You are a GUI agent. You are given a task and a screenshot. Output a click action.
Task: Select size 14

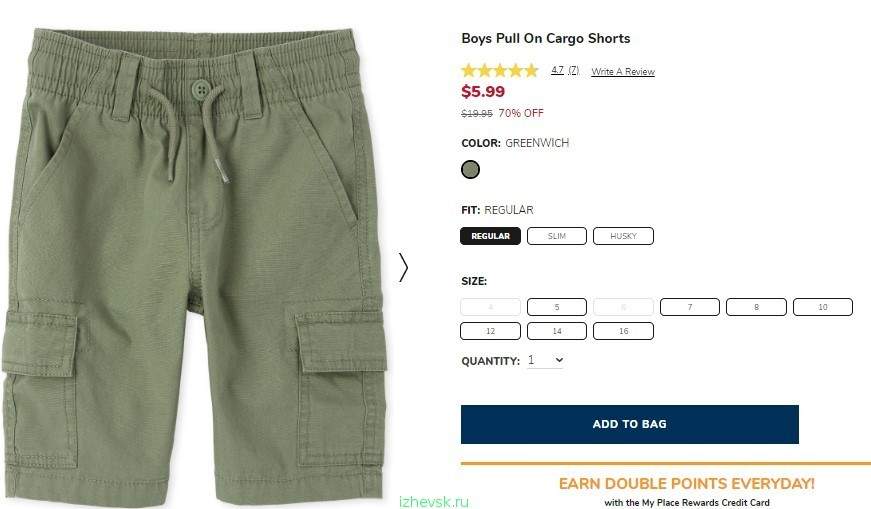(x=557, y=331)
